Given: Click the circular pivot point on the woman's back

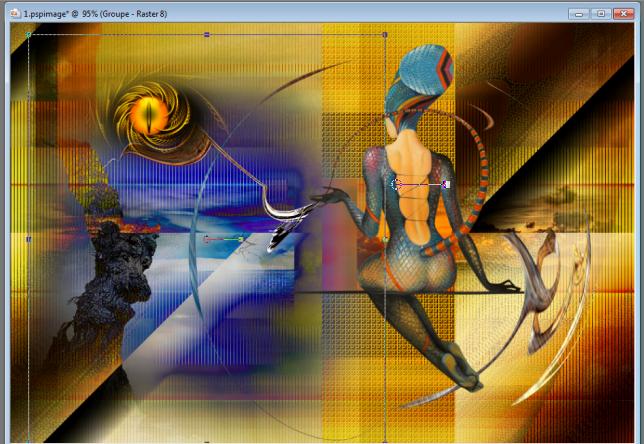Looking at the screenshot, I should (x=396, y=184).
